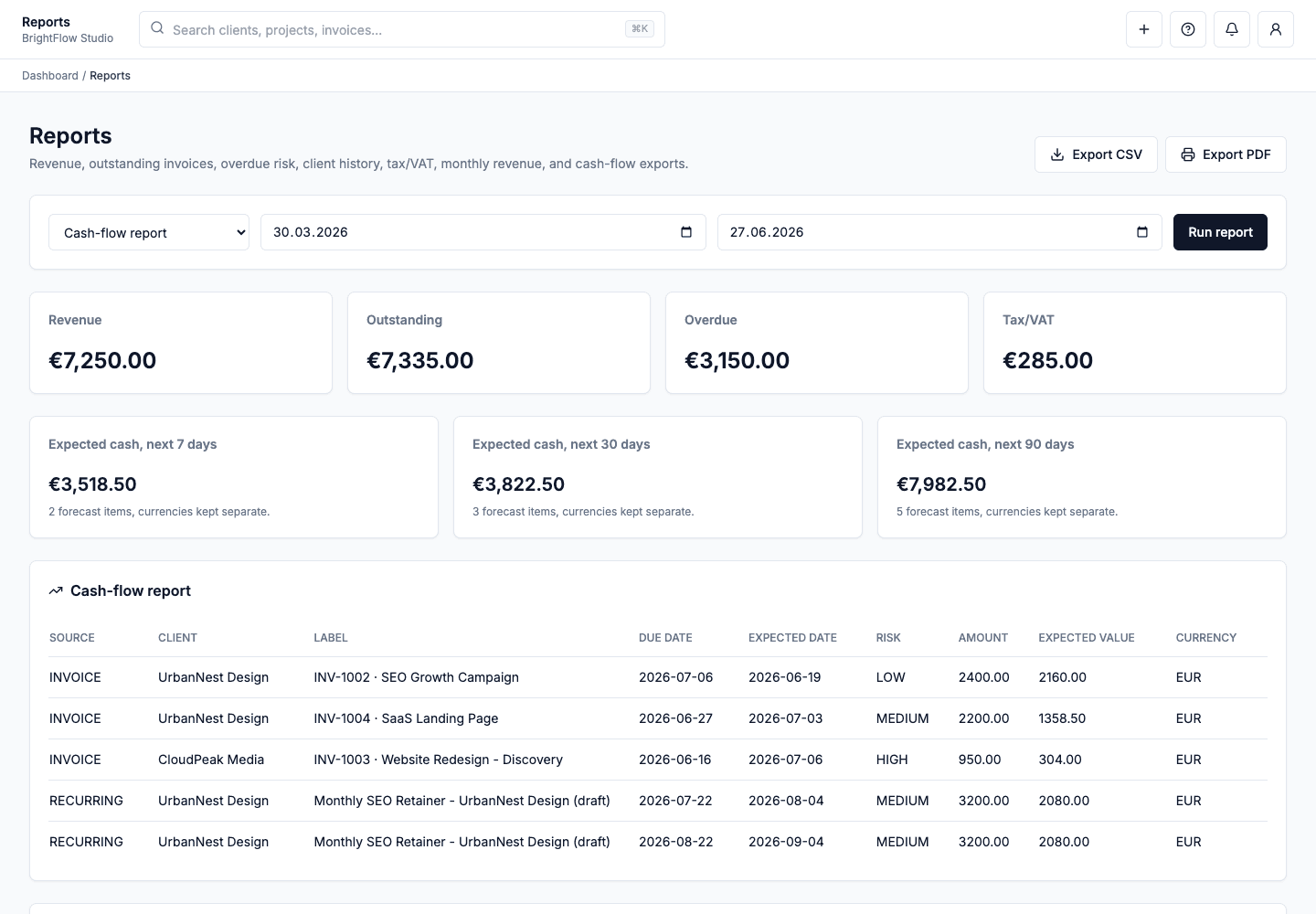
Task: Click the due date 2026-08-22 cell
Action: (x=676, y=842)
